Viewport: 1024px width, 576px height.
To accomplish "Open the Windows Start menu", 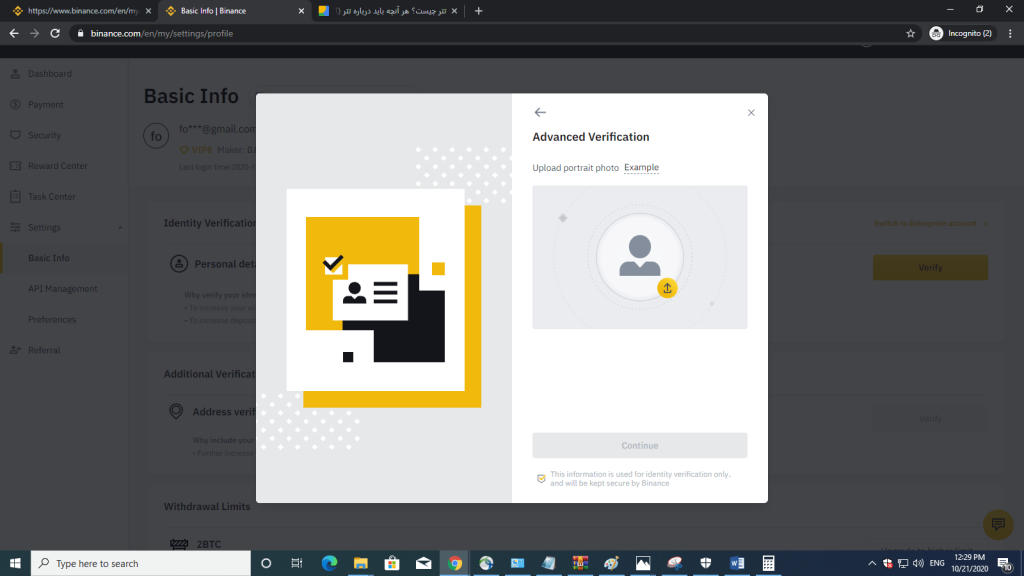I will pyautogui.click(x=15, y=563).
